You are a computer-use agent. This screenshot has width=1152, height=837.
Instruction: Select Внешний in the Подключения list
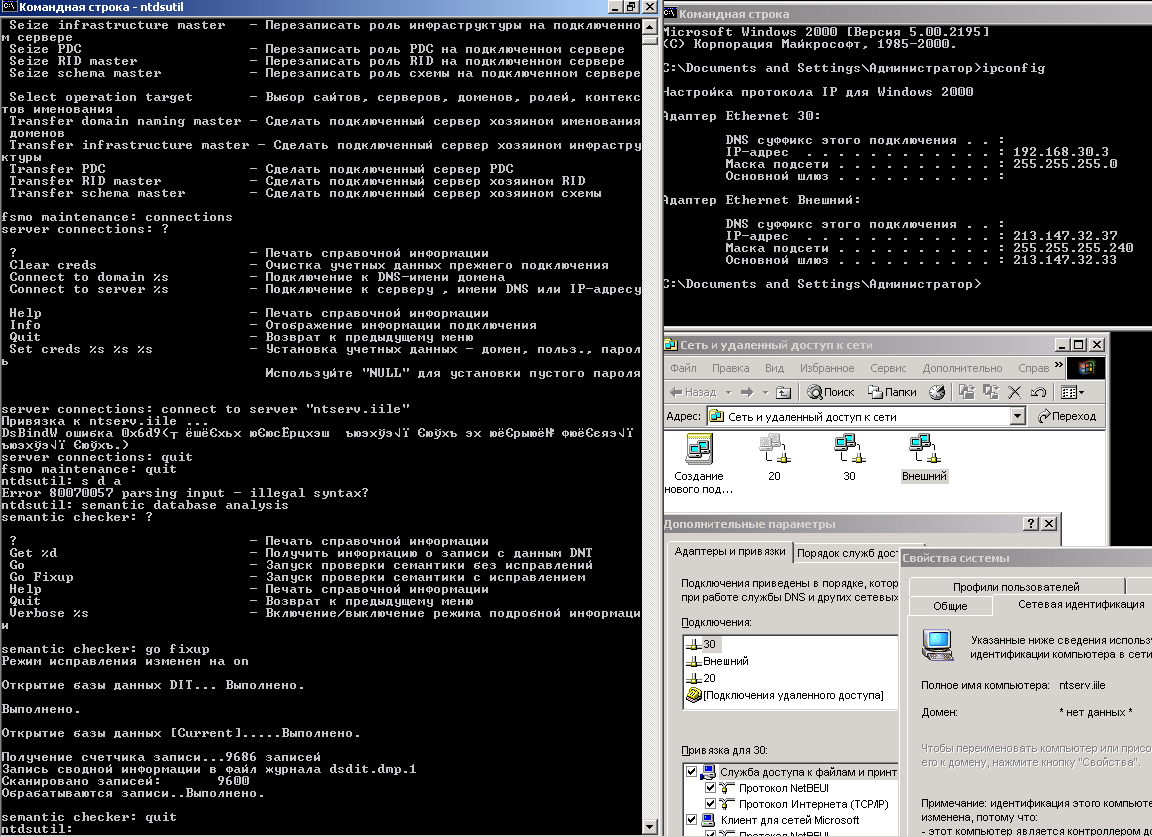coord(718,661)
